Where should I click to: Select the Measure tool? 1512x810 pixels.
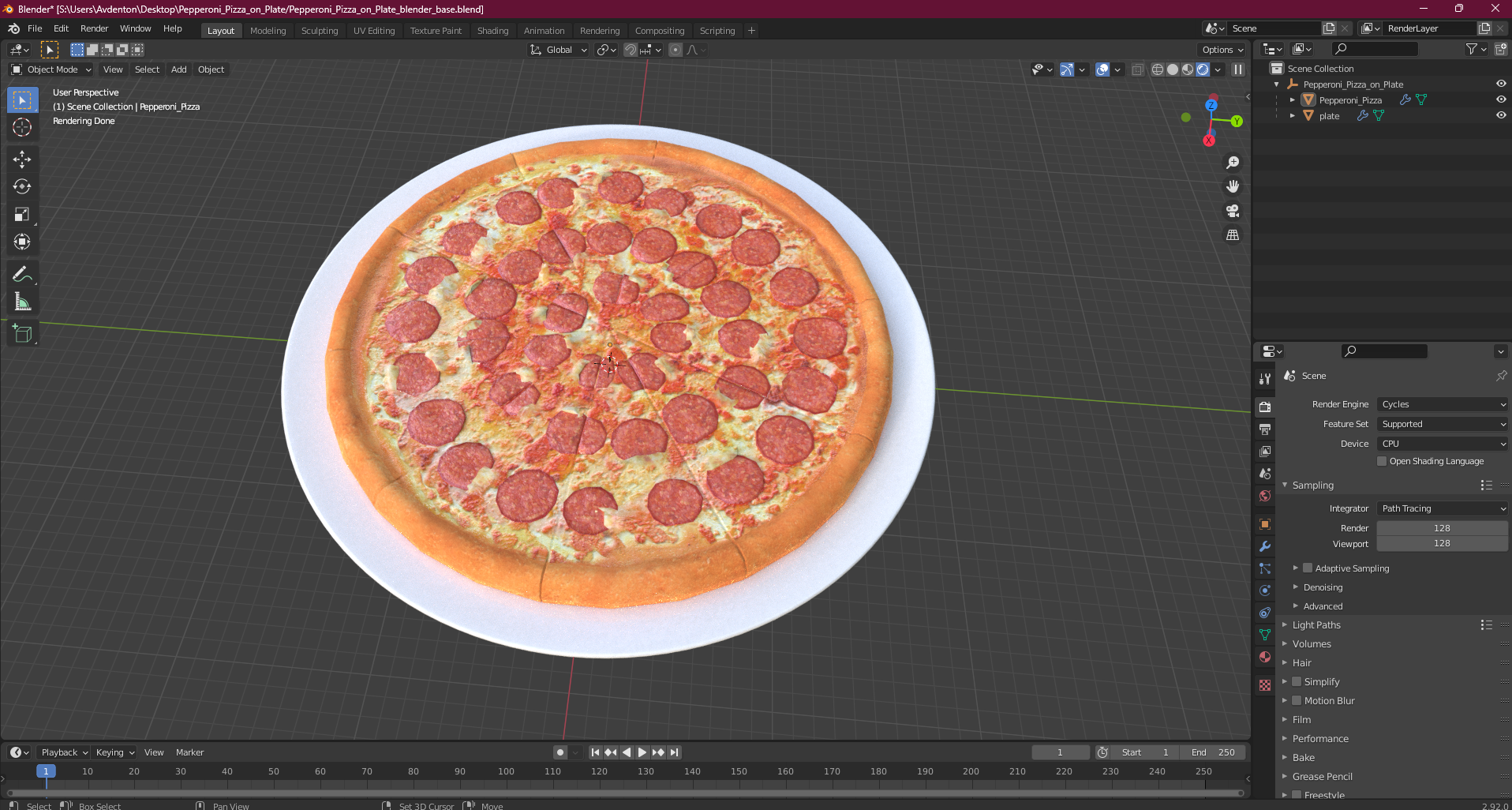pos(22,302)
